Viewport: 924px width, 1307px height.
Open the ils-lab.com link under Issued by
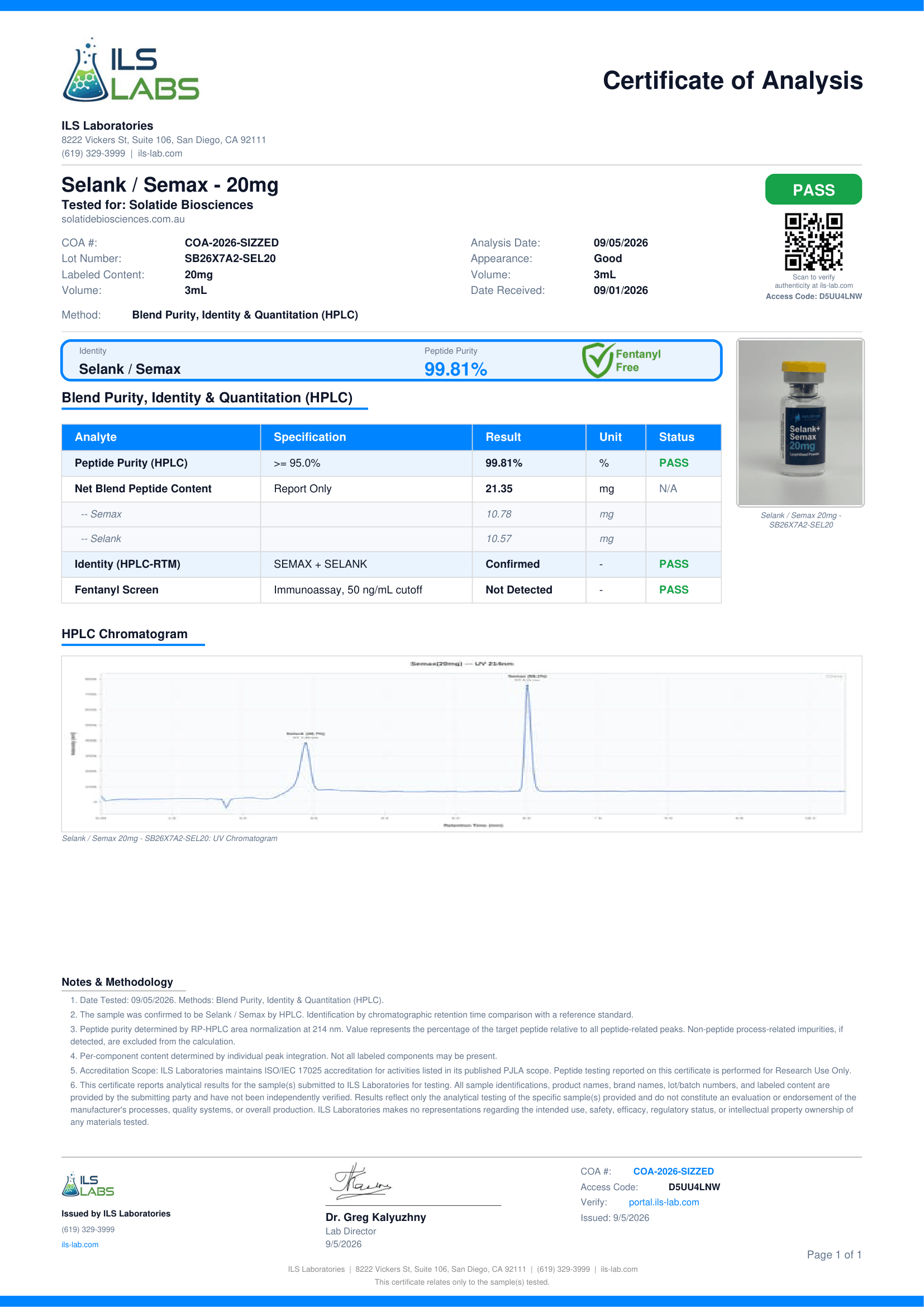coord(80,1245)
